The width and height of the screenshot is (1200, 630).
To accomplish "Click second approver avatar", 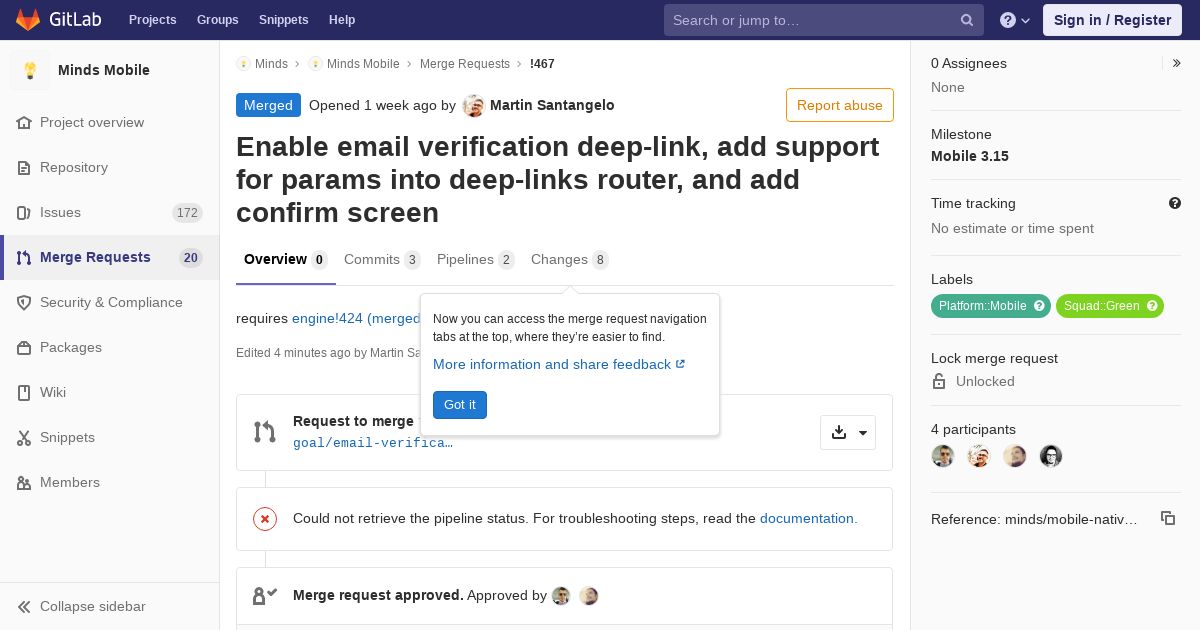I will 589,596.
